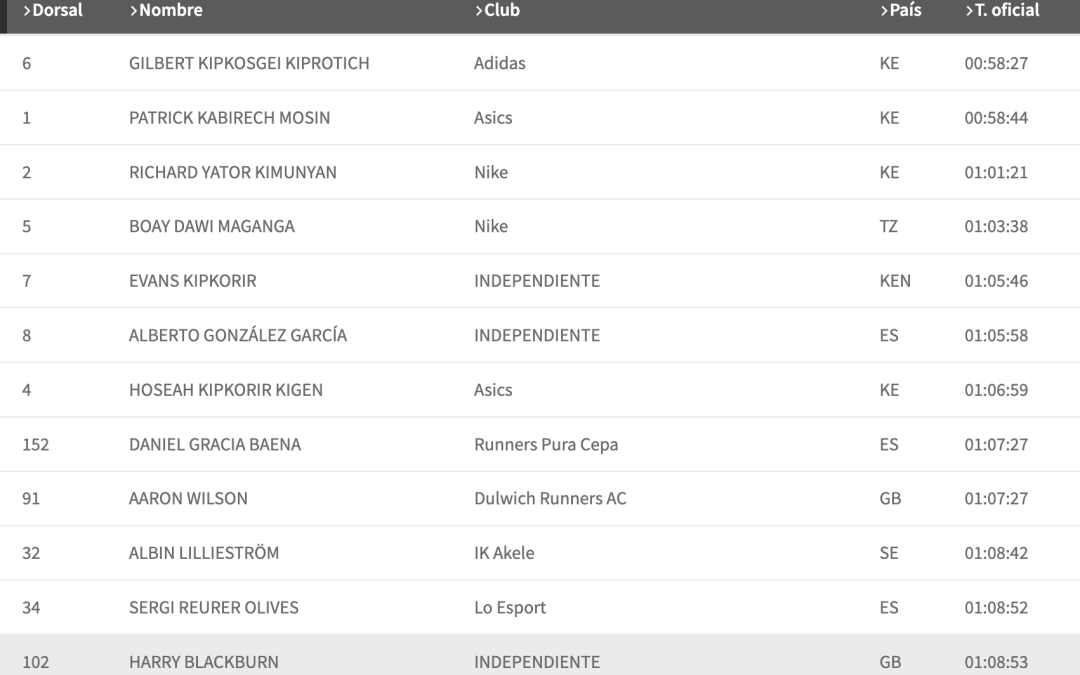1080x675 pixels.
Task: Select Aaron Wilson's row
Action: tap(188, 498)
